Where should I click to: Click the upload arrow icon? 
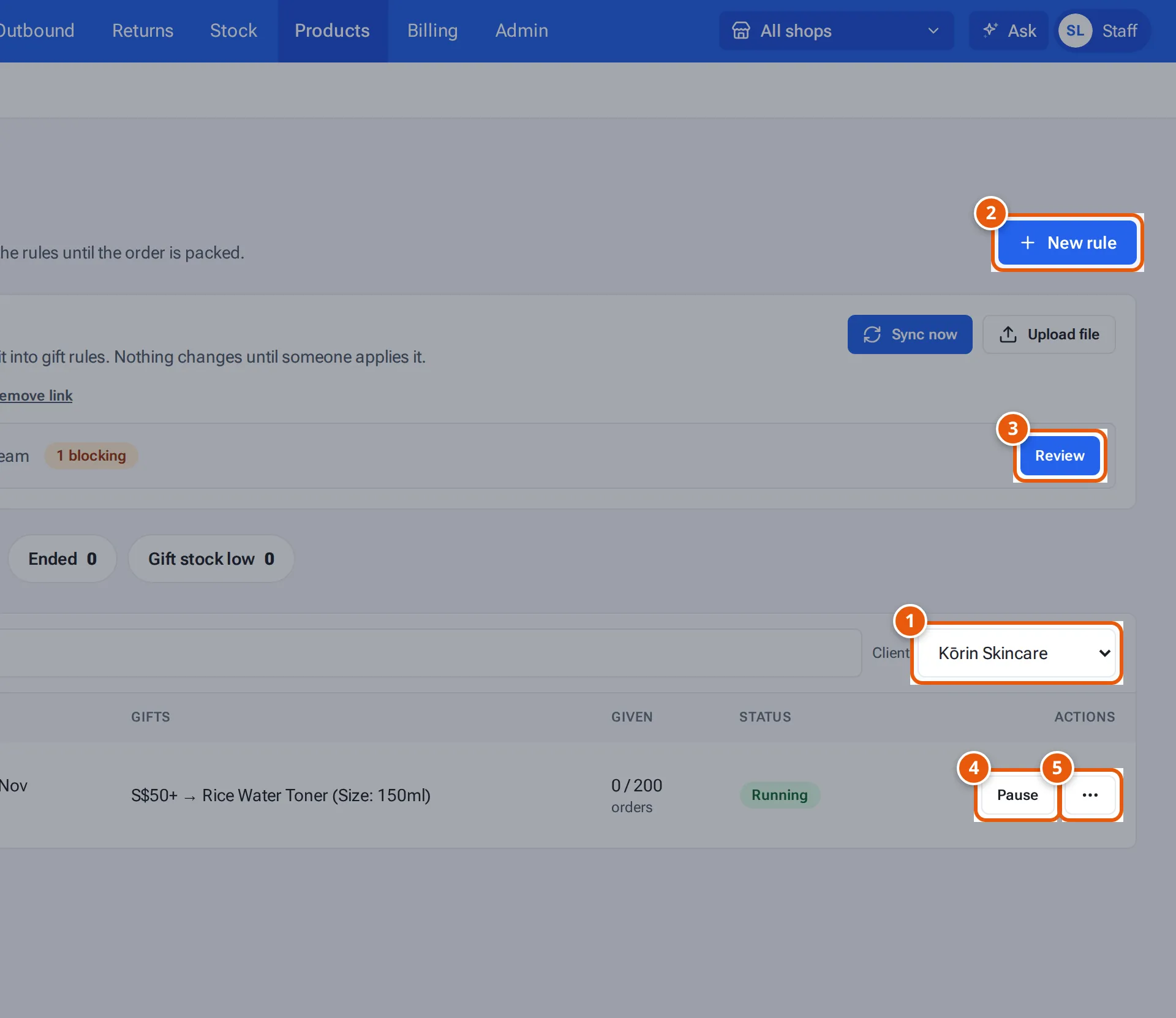[1008, 334]
